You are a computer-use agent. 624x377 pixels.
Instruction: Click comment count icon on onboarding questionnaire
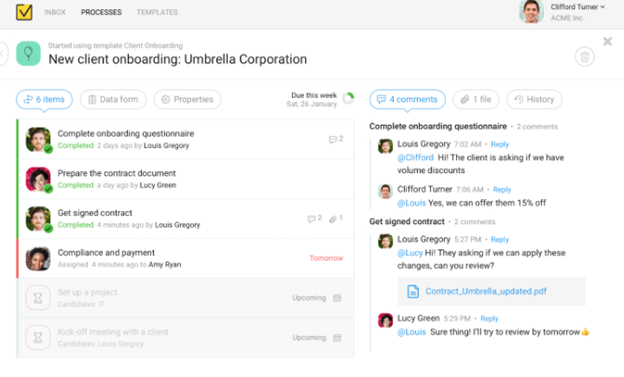[x=336, y=139]
